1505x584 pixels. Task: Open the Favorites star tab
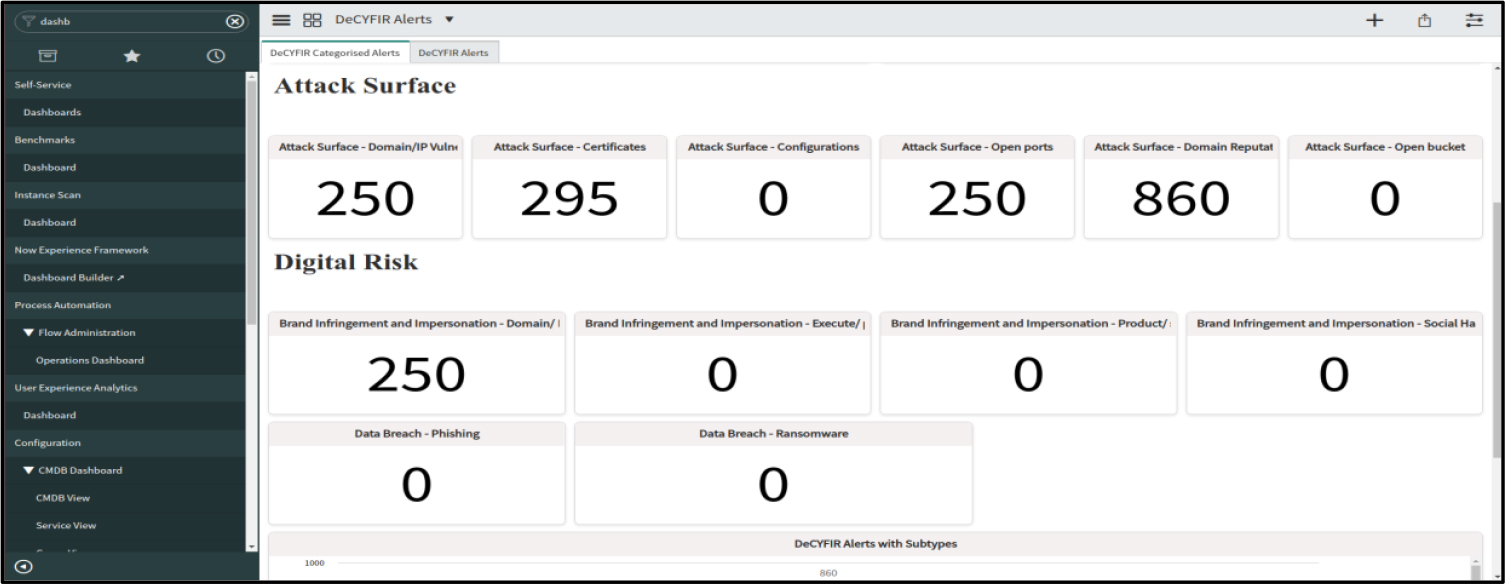(x=130, y=57)
